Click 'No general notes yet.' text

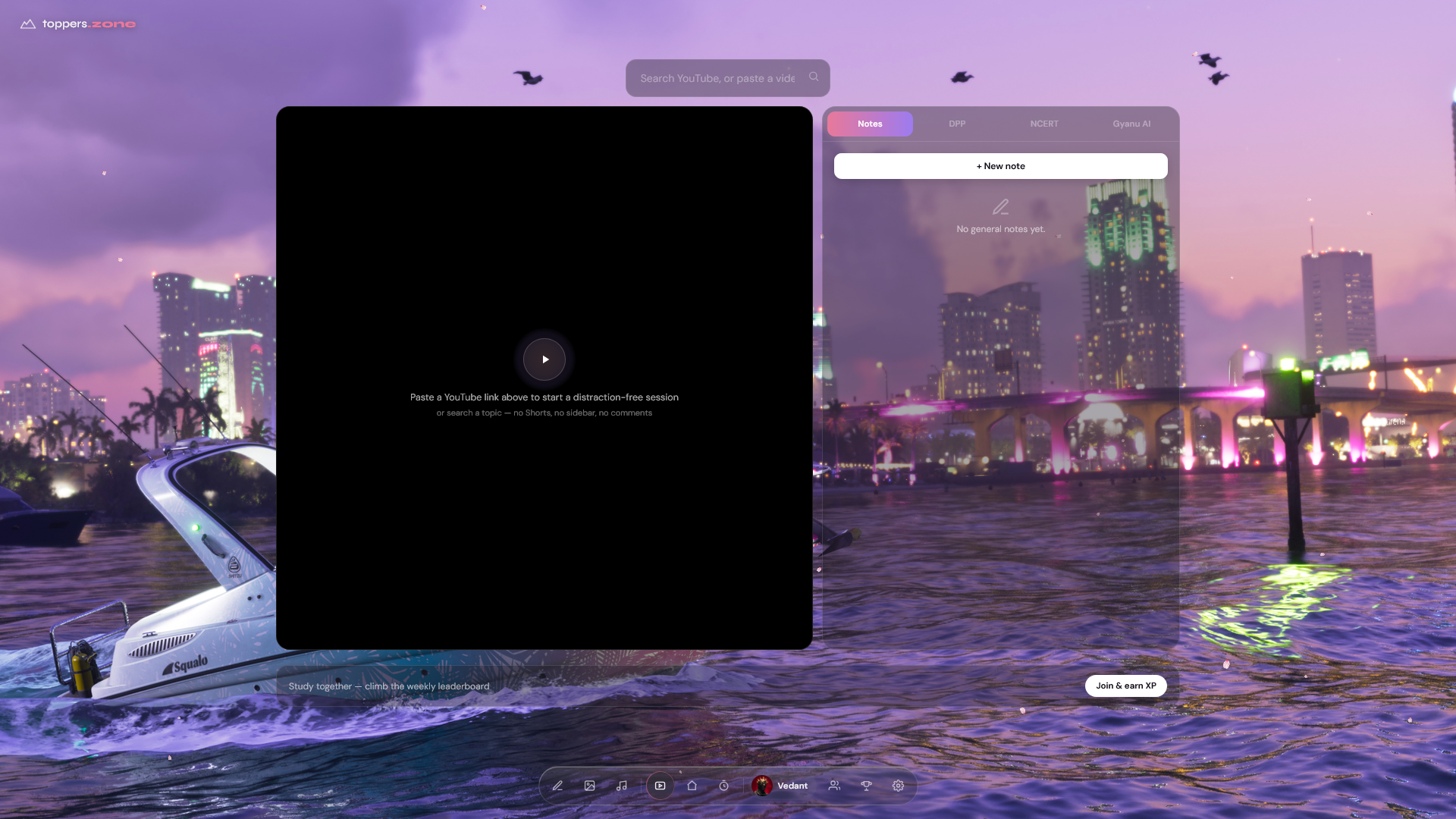[1000, 229]
